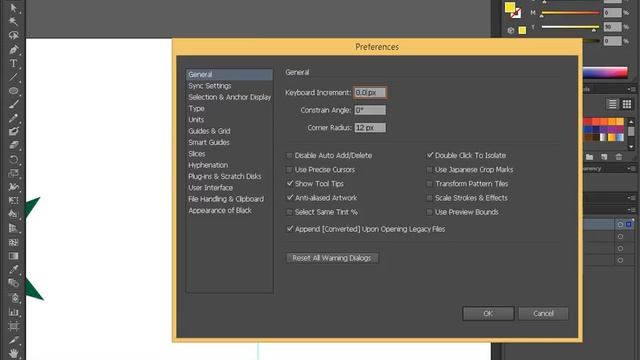Open Type preferences section

[x=196, y=109]
